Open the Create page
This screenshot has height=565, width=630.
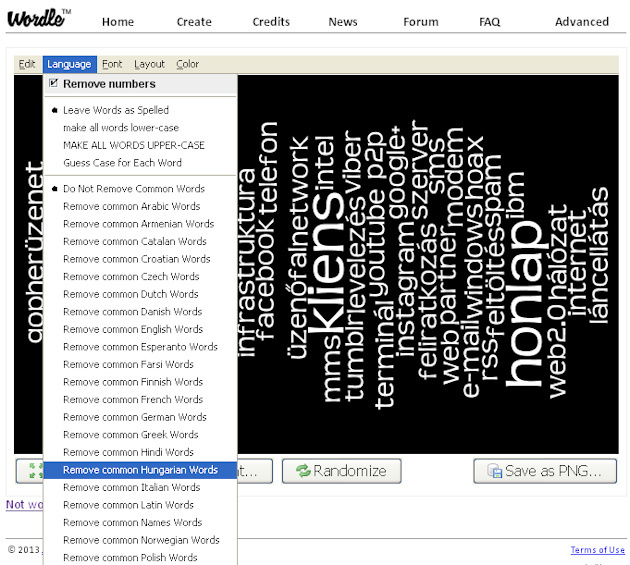194,22
